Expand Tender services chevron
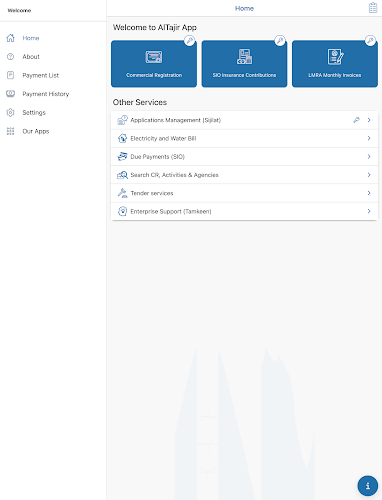Screen dimensions: 382x500 (369, 193)
